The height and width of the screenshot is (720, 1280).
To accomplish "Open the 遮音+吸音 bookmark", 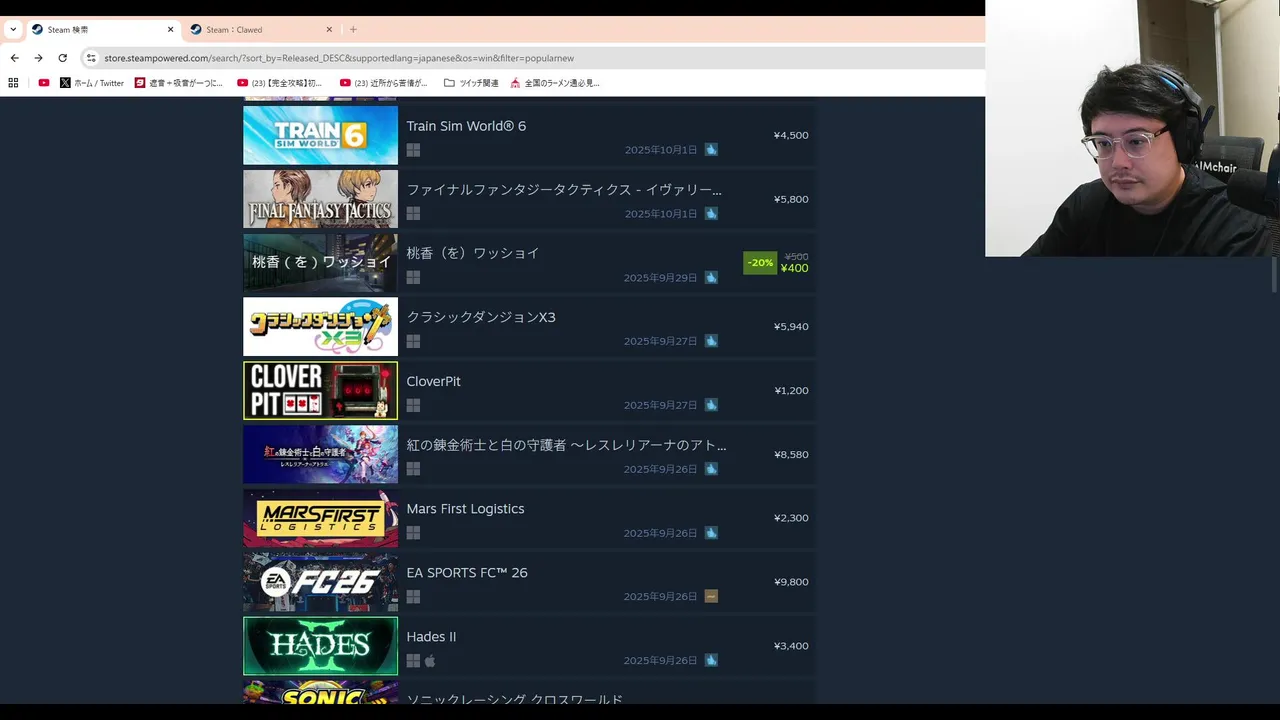I will [179, 83].
